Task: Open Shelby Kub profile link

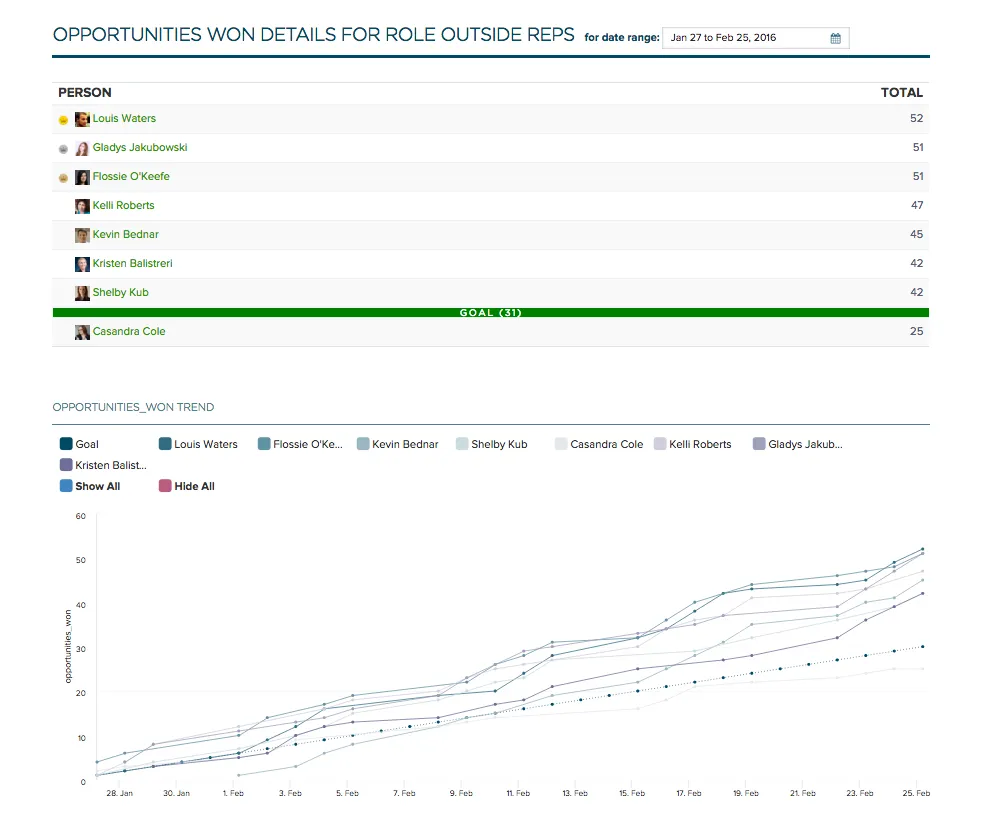Action: click(120, 292)
